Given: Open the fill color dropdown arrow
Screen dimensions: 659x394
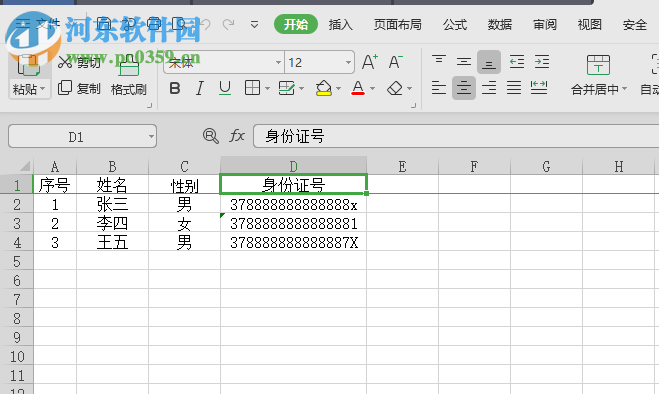Looking at the screenshot, I should 338,89.
